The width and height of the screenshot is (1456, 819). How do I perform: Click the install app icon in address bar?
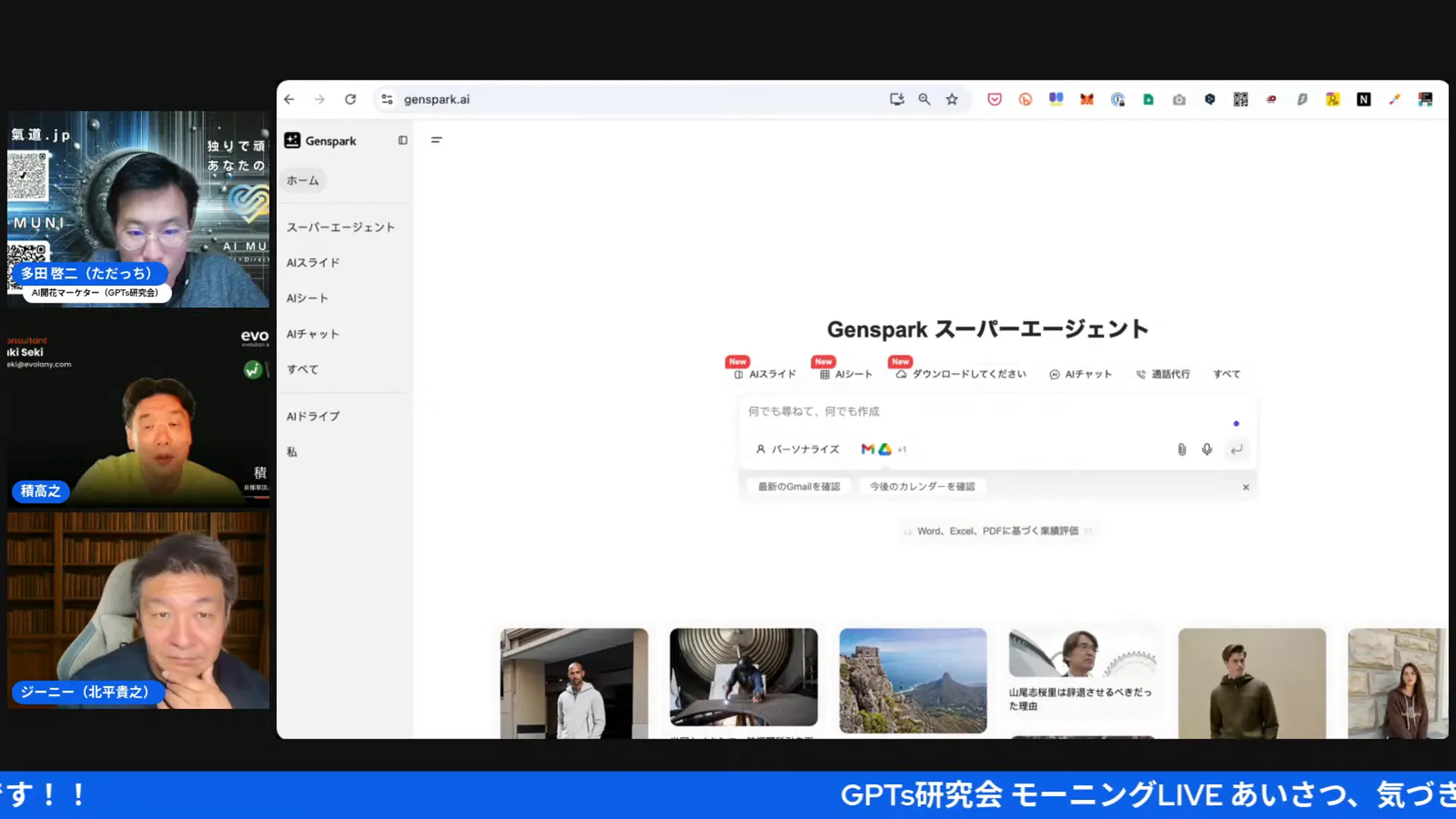click(896, 99)
